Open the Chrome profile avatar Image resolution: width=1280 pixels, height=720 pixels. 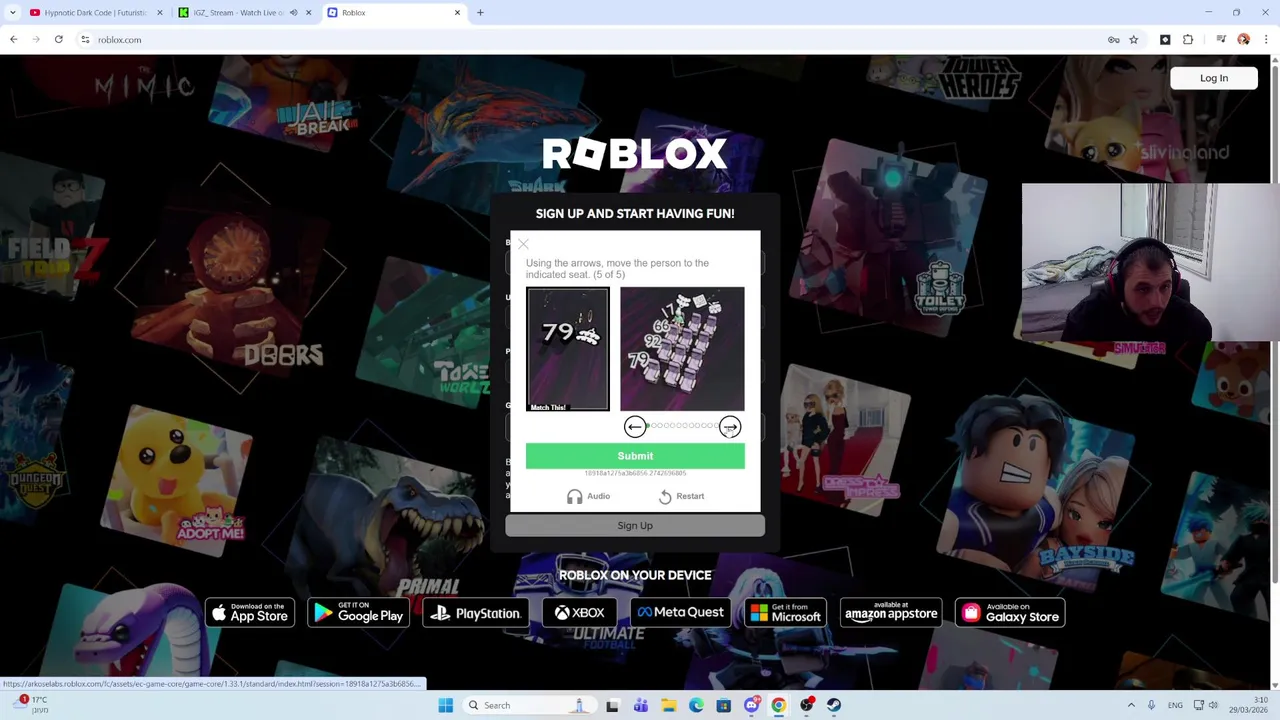(1243, 40)
